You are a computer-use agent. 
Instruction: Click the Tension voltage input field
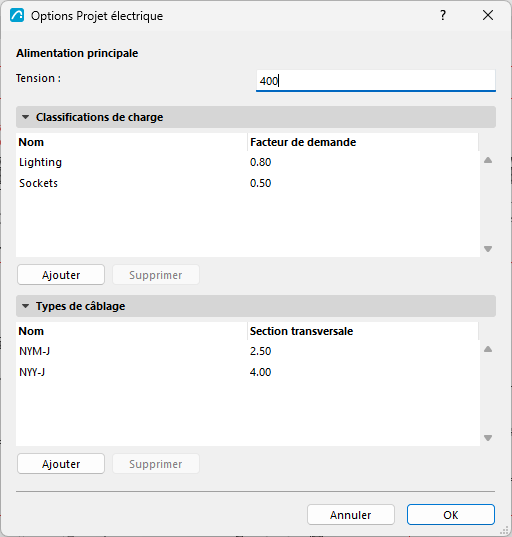[376, 81]
